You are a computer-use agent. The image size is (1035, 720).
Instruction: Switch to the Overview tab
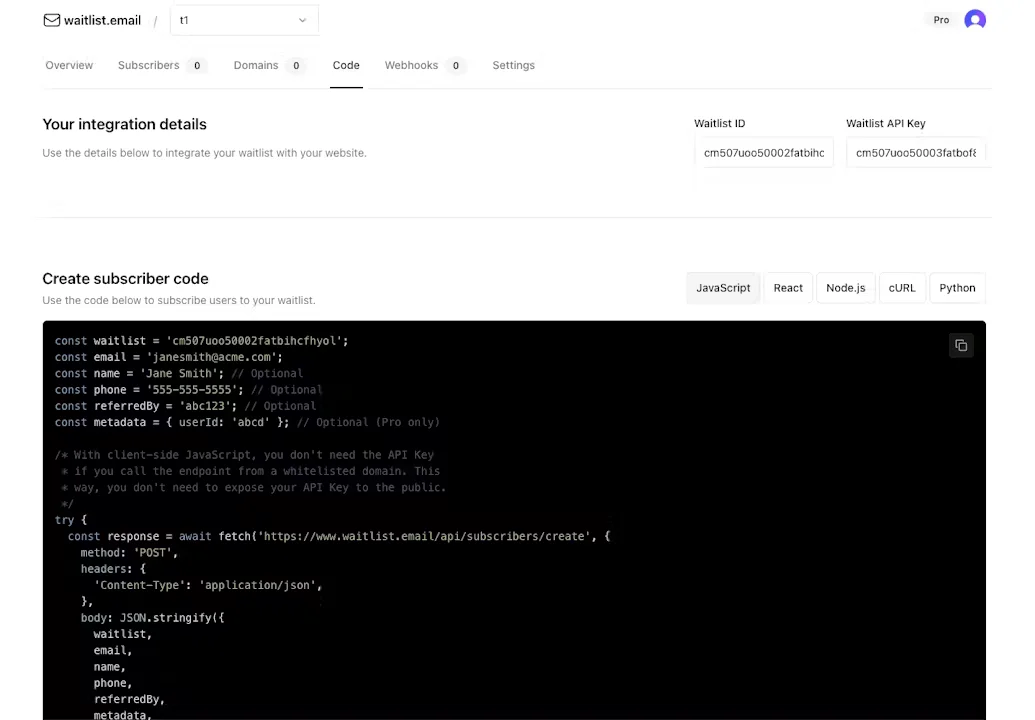coord(68,65)
